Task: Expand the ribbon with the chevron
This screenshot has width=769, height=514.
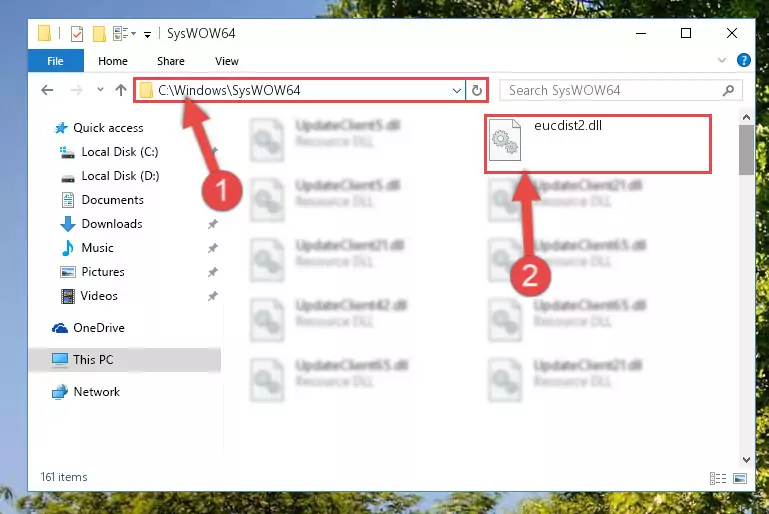Action: click(721, 60)
